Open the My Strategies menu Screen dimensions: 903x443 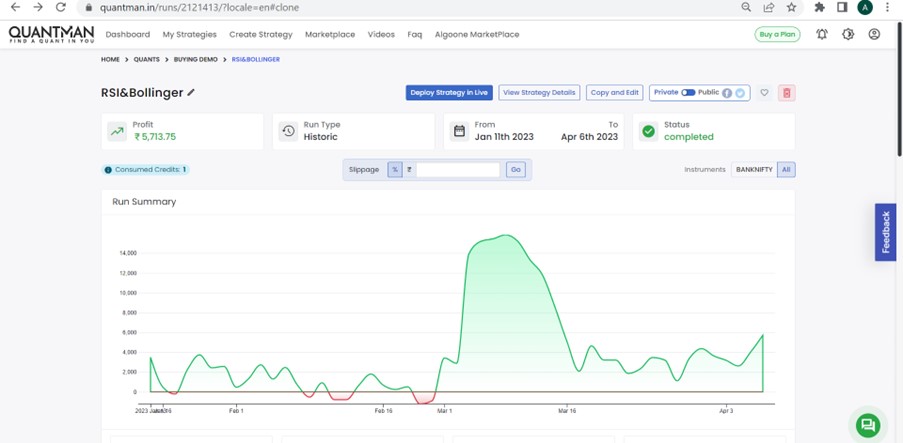click(189, 34)
